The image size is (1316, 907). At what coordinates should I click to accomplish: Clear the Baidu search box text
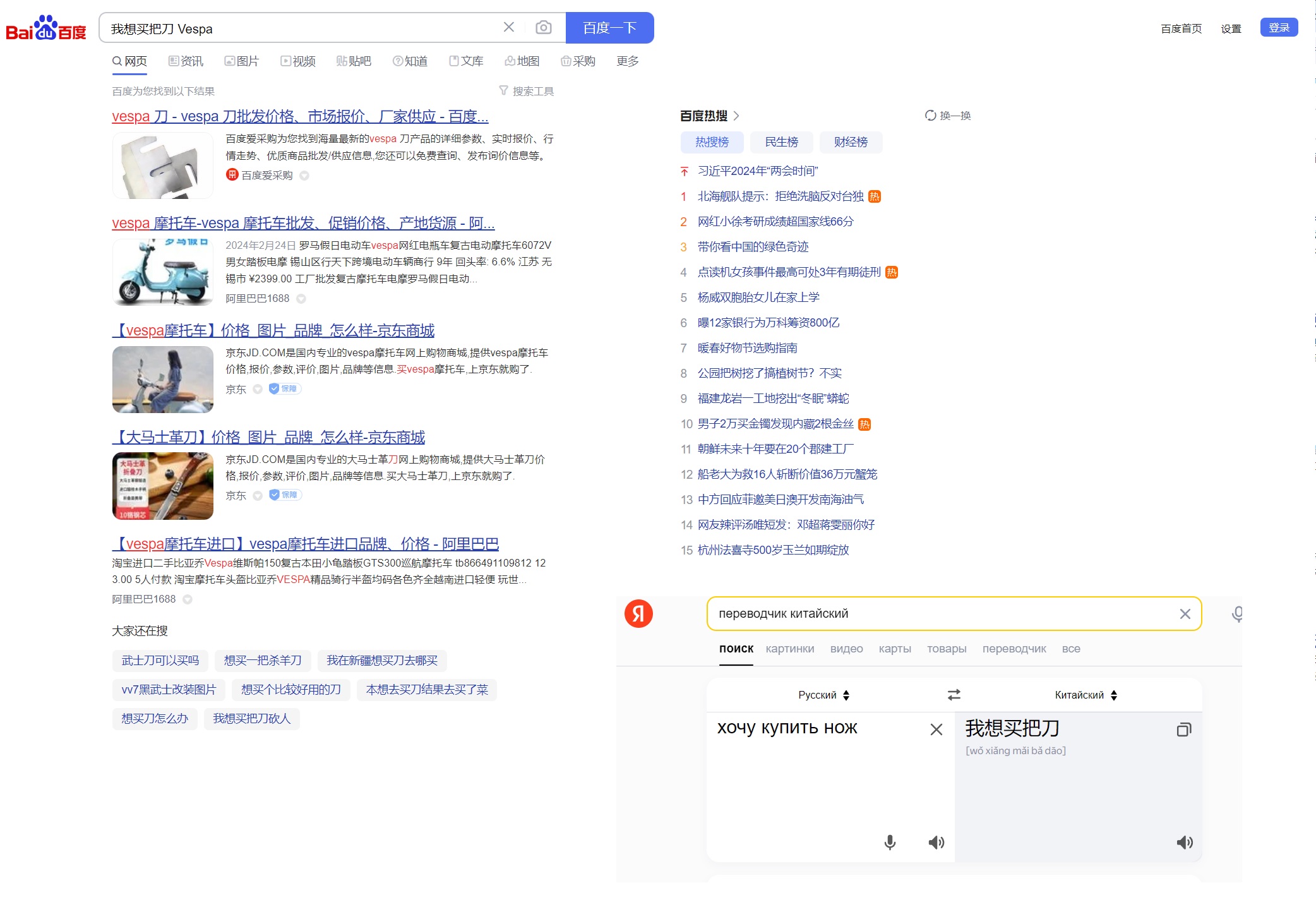pyautogui.click(x=508, y=27)
